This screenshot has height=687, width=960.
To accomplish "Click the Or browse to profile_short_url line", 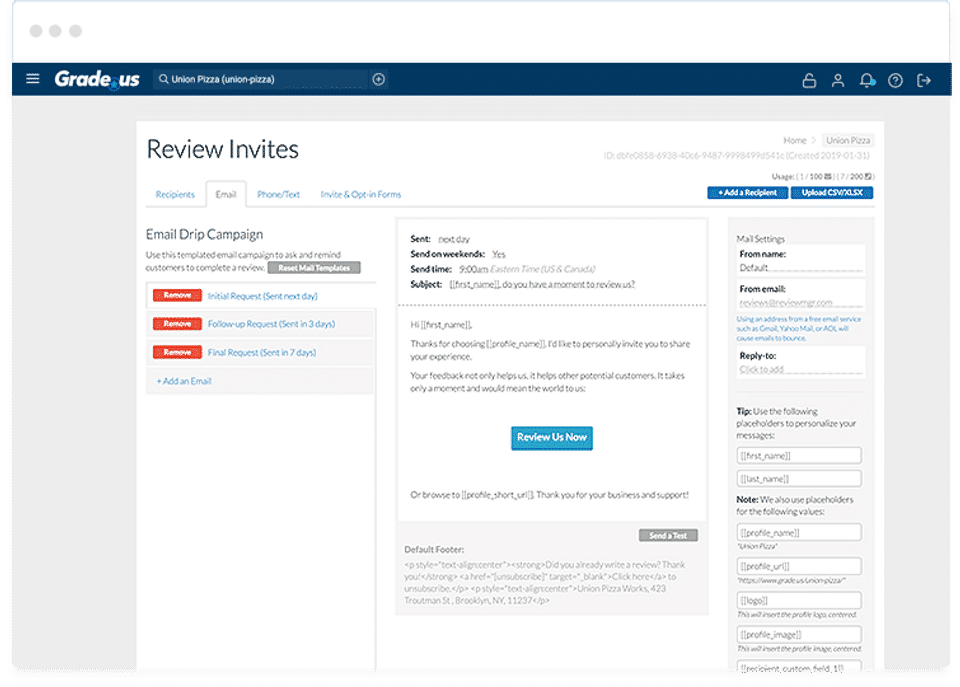I will (549, 495).
